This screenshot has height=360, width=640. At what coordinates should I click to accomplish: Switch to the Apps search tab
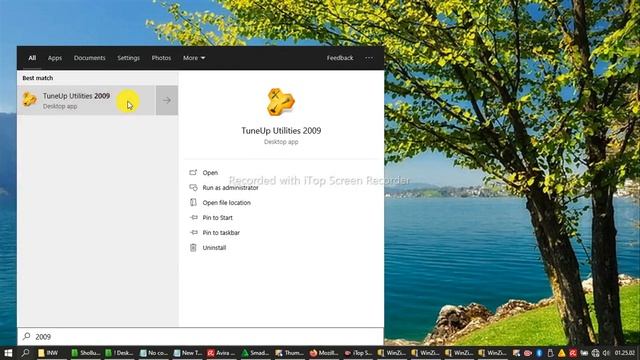click(55, 58)
